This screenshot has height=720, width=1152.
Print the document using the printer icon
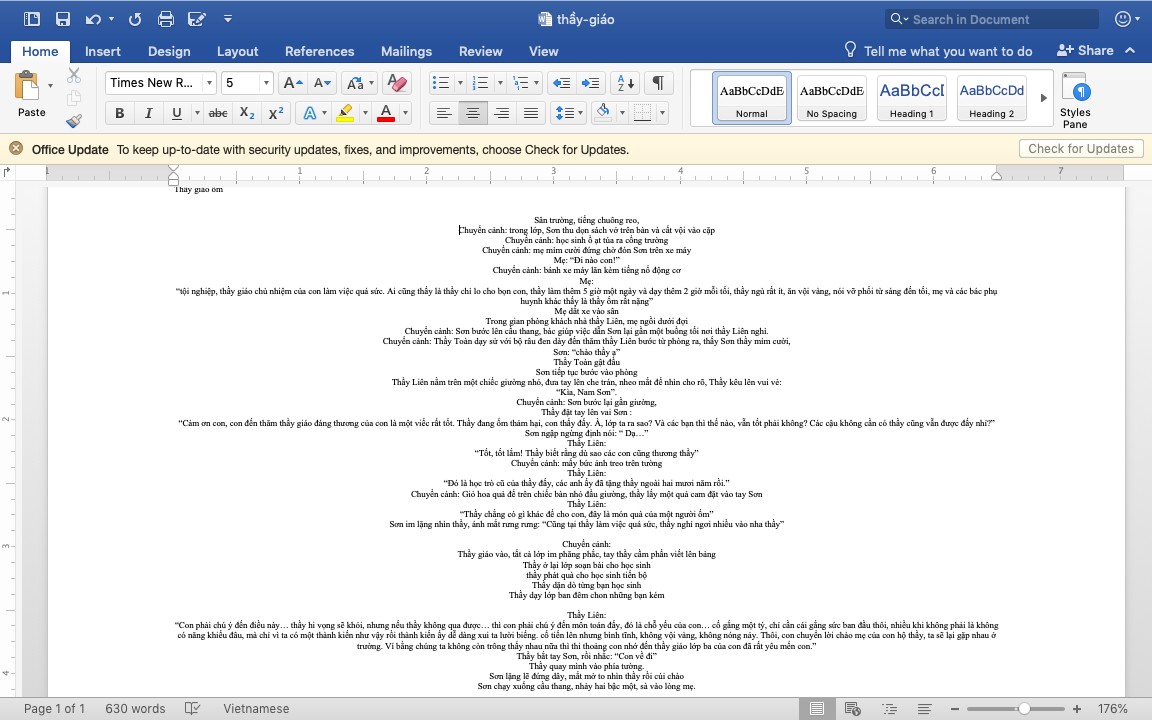point(166,19)
